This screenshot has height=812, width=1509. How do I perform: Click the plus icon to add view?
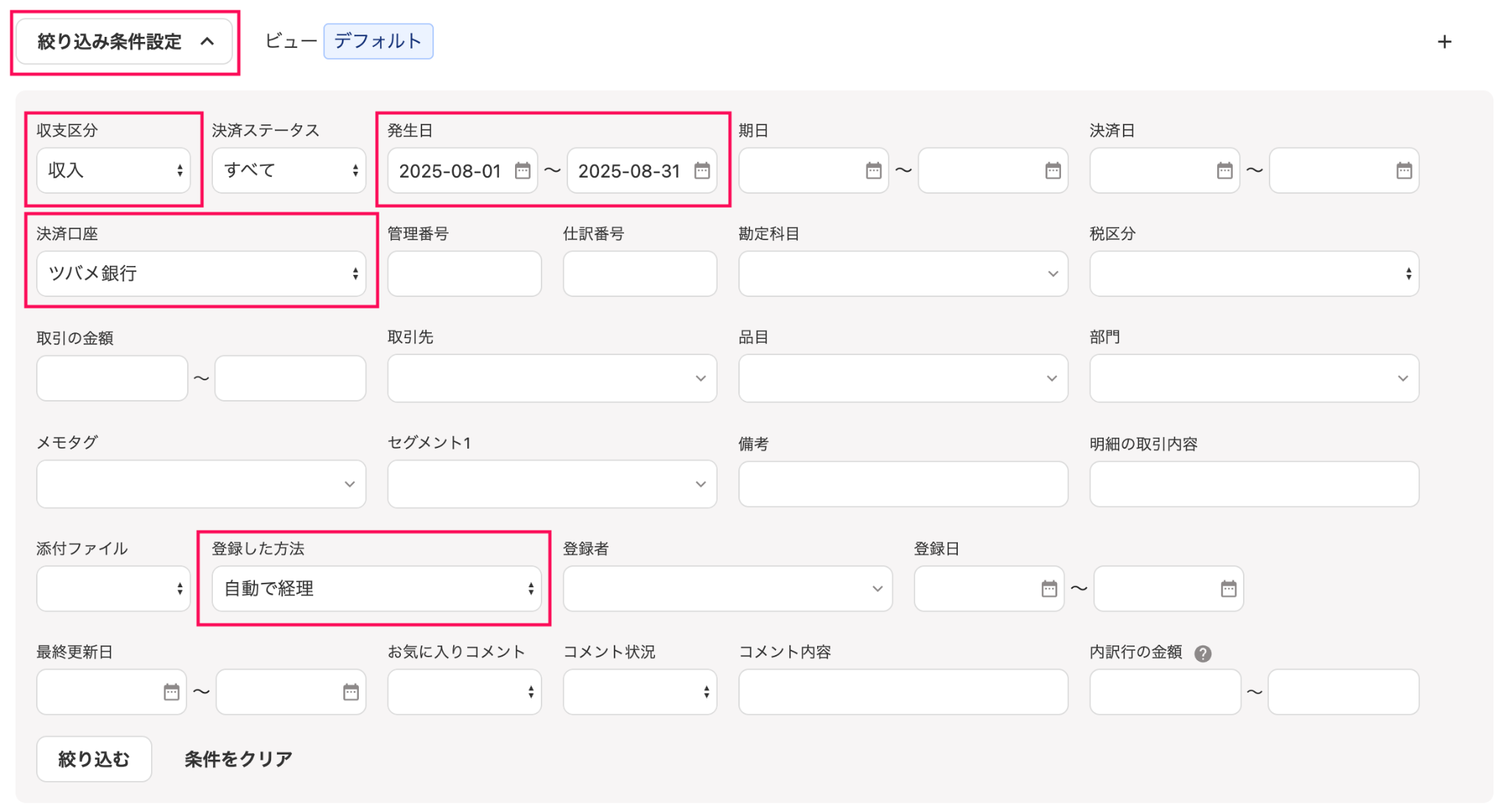[1444, 42]
